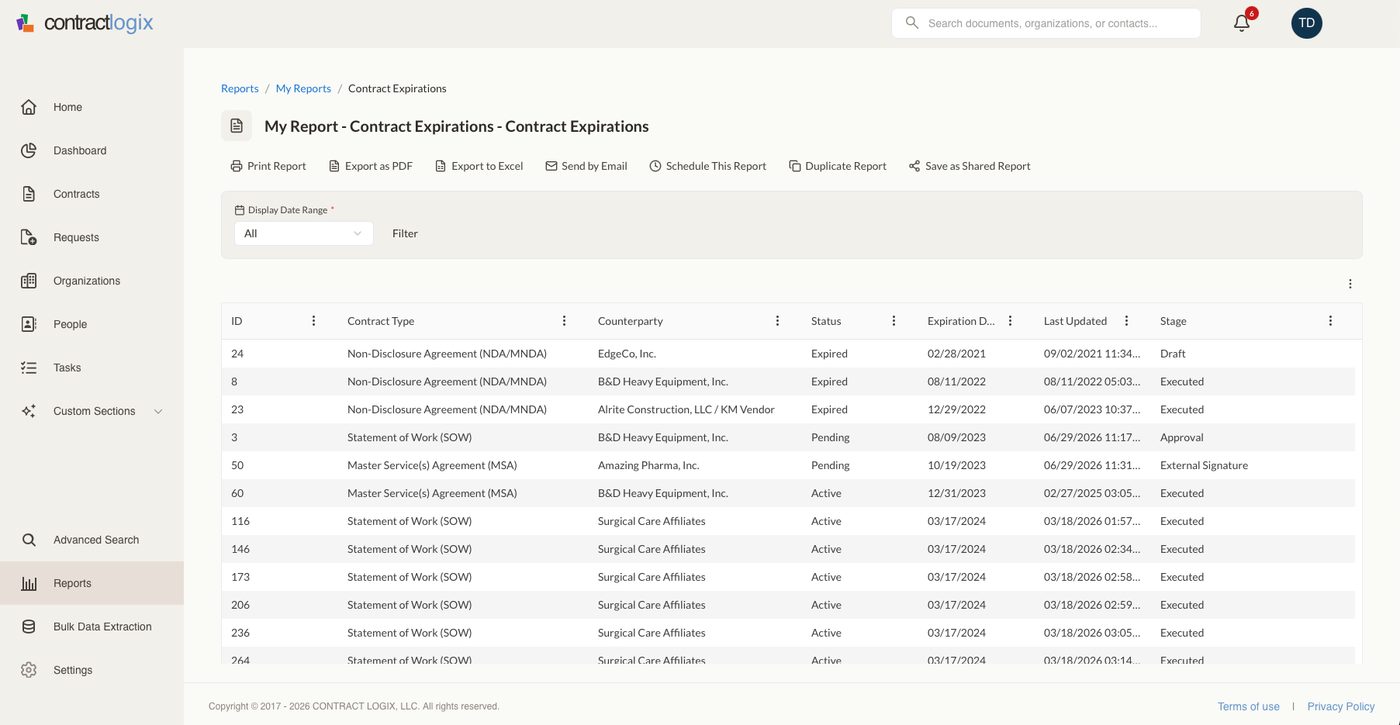This screenshot has width=1400, height=725.
Task: Click the 10/19/2023 expiration date
Action: coord(957,465)
